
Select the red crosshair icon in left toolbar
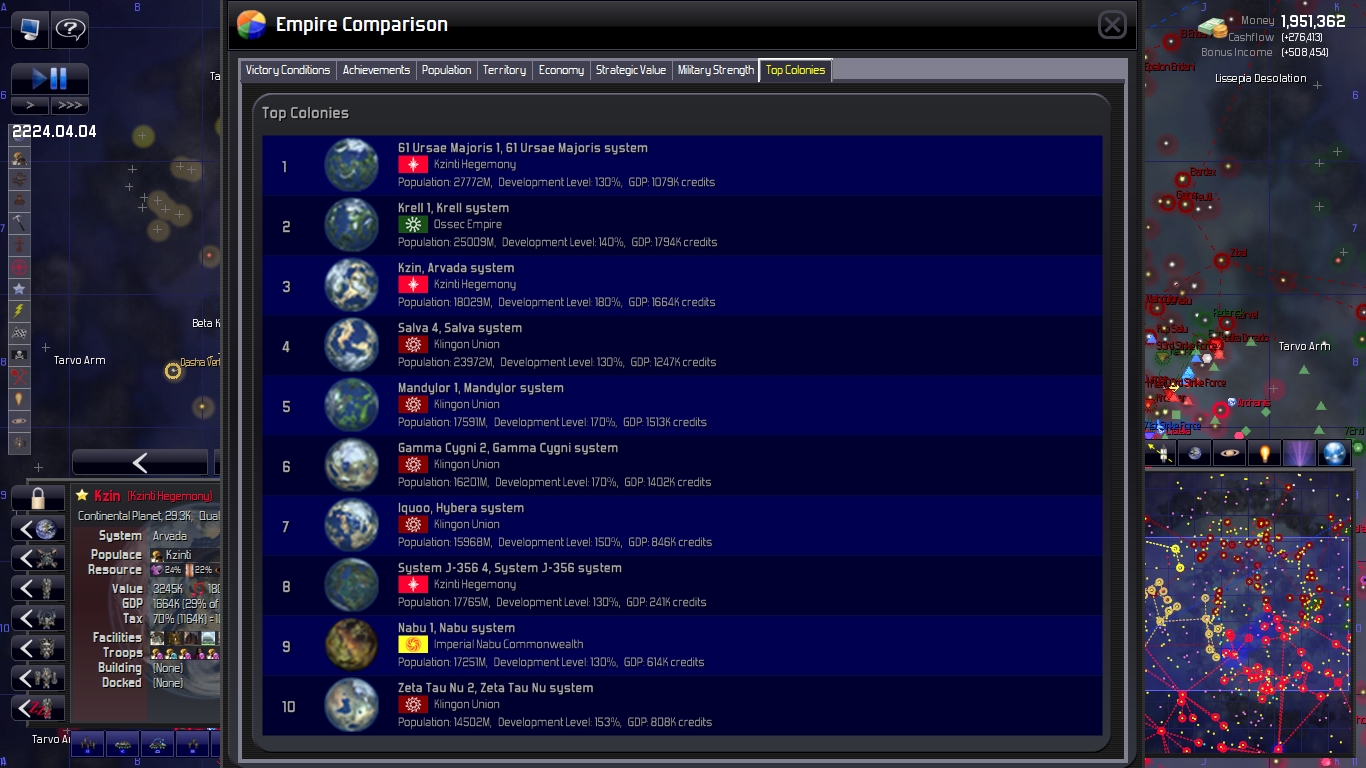[x=19, y=267]
